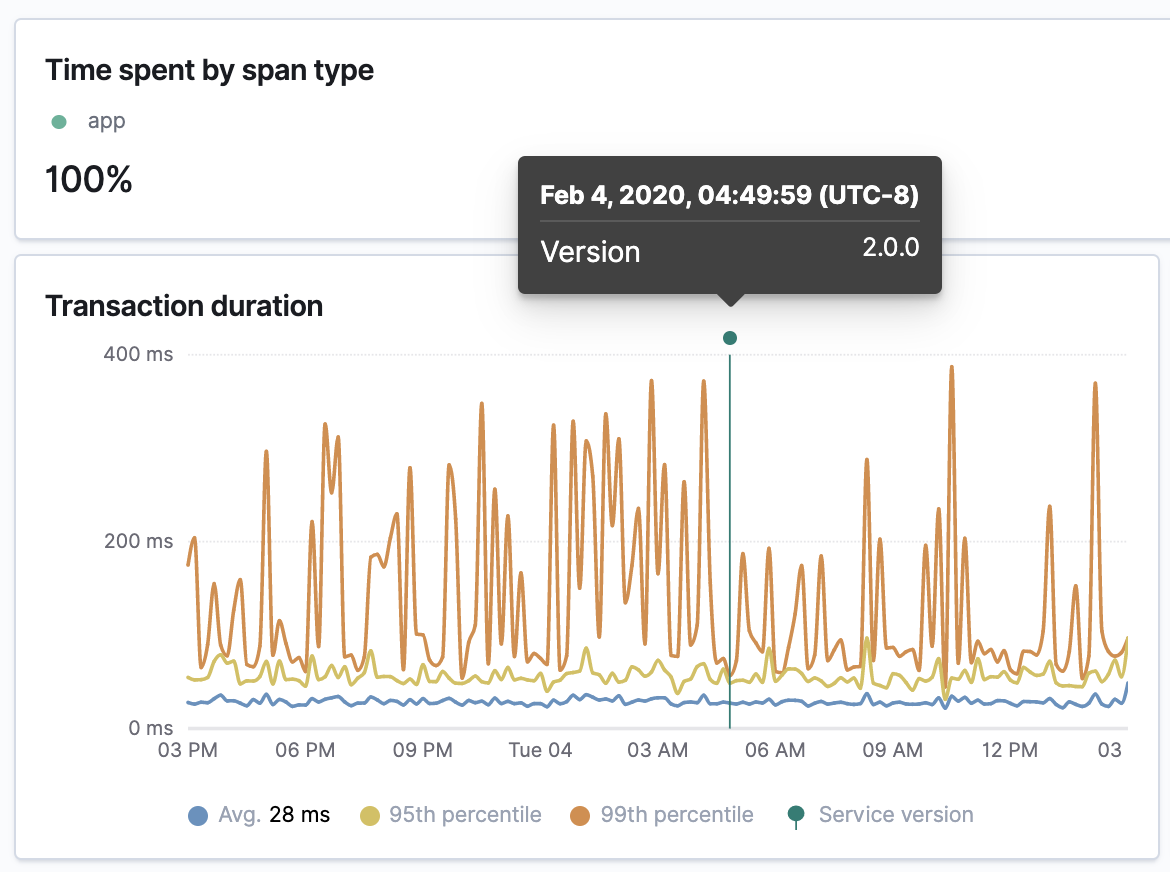Click the yellow 95th percentile legend dot
This screenshot has height=872, width=1170.
372,815
